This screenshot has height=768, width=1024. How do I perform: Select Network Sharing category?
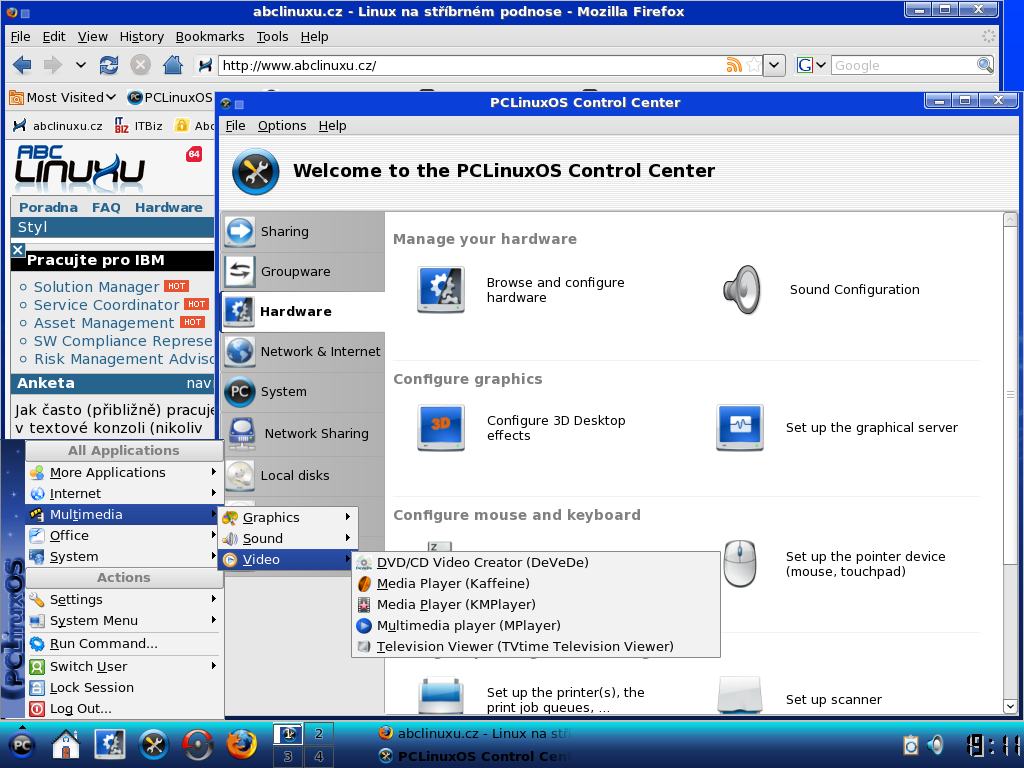point(303,434)
